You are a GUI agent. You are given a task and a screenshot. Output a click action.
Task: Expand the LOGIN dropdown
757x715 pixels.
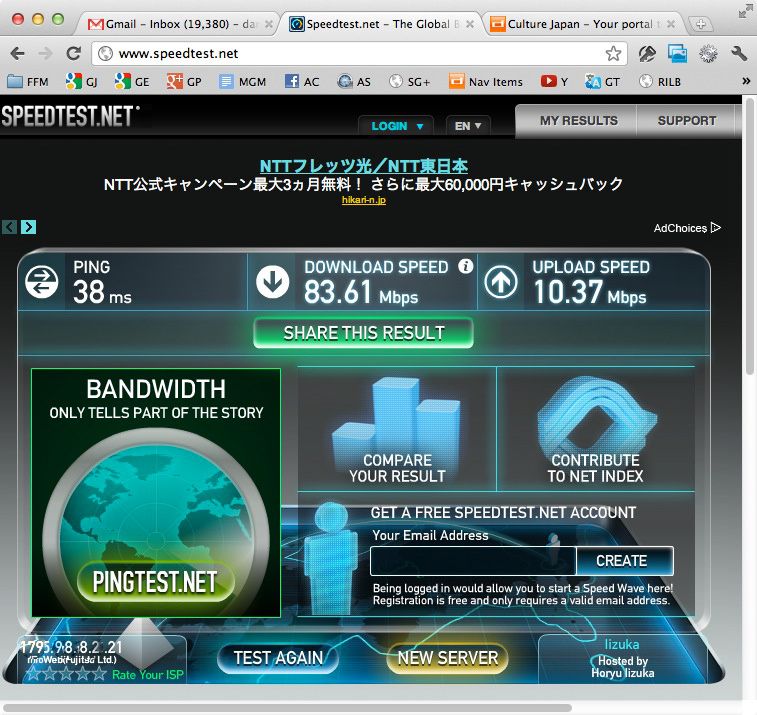click(395, 126)
